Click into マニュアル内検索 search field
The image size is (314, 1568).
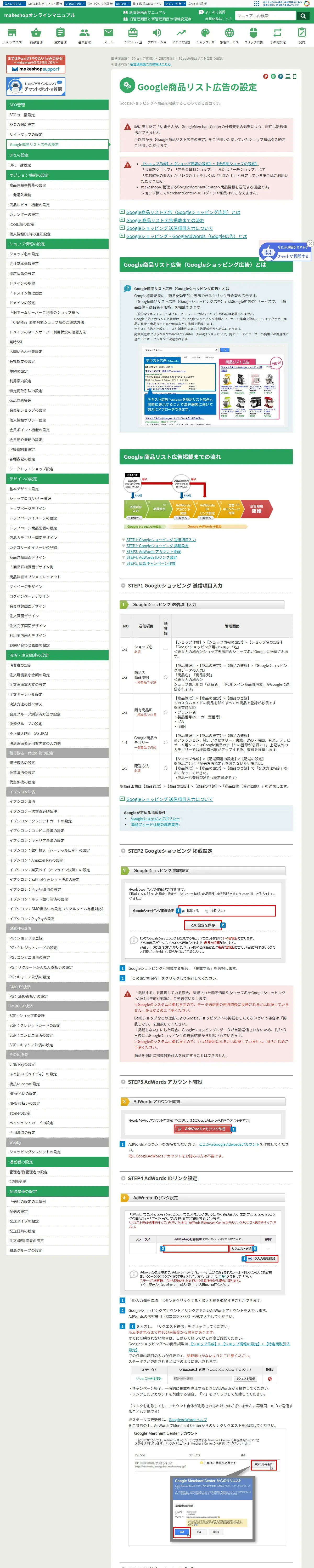266,16
